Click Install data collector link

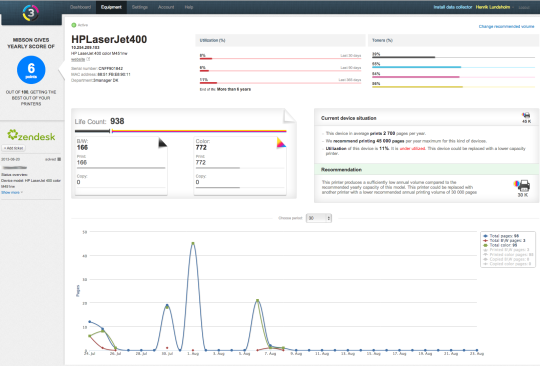coord(453,7)
